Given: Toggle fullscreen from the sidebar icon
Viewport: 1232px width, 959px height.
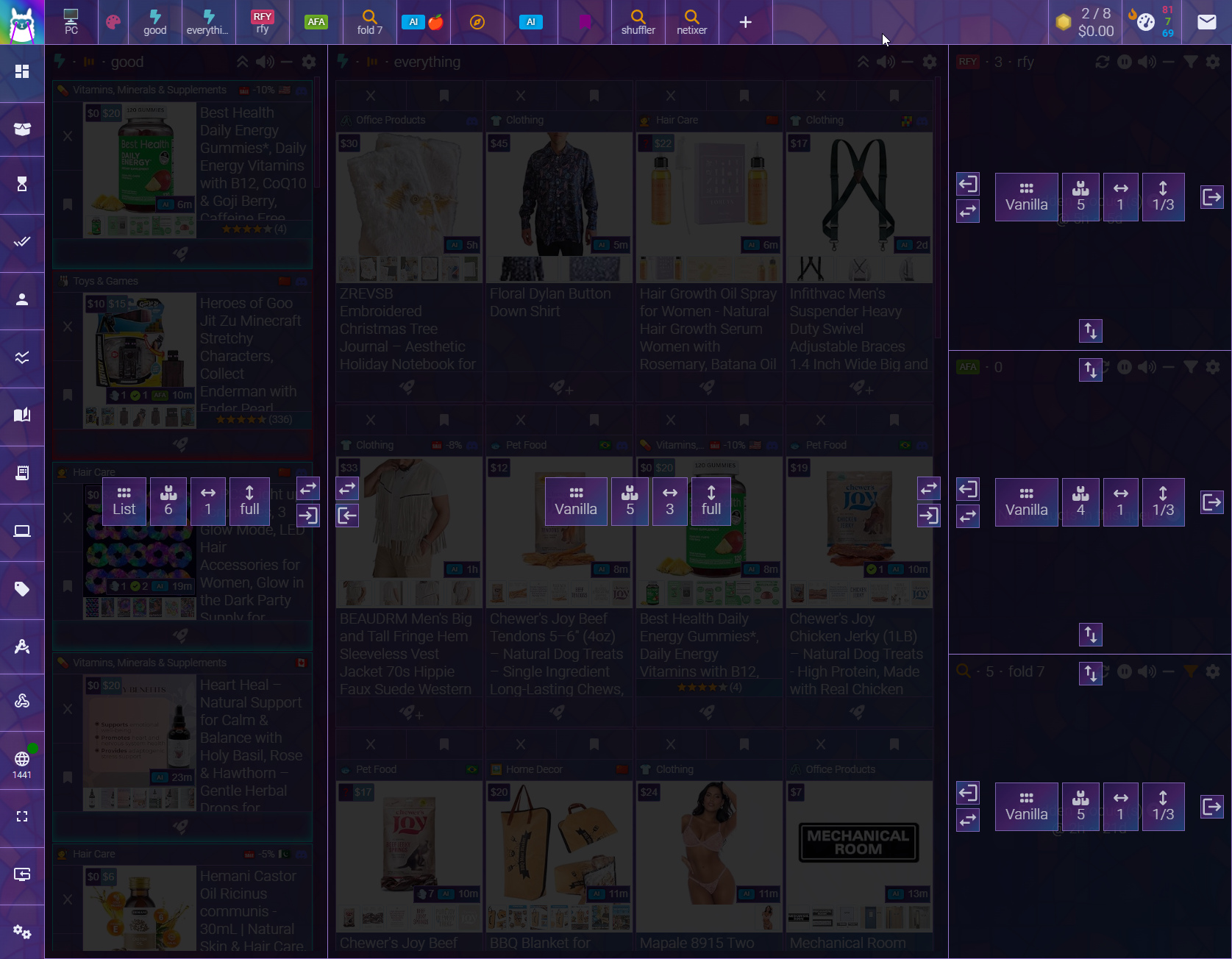Looking at the screenshot, I should (x=22, y=816).
